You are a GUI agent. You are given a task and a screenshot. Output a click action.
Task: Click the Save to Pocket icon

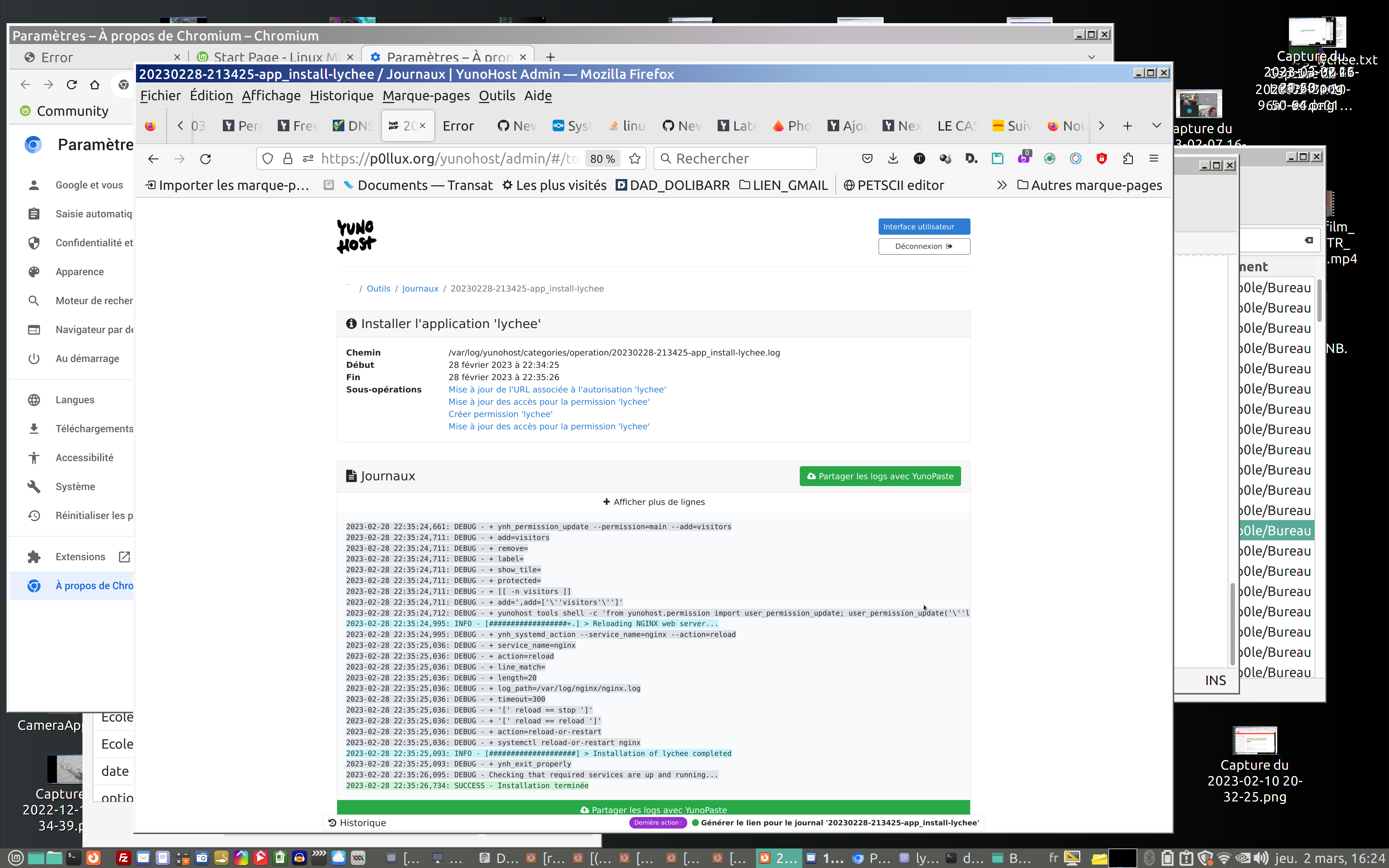867,158
